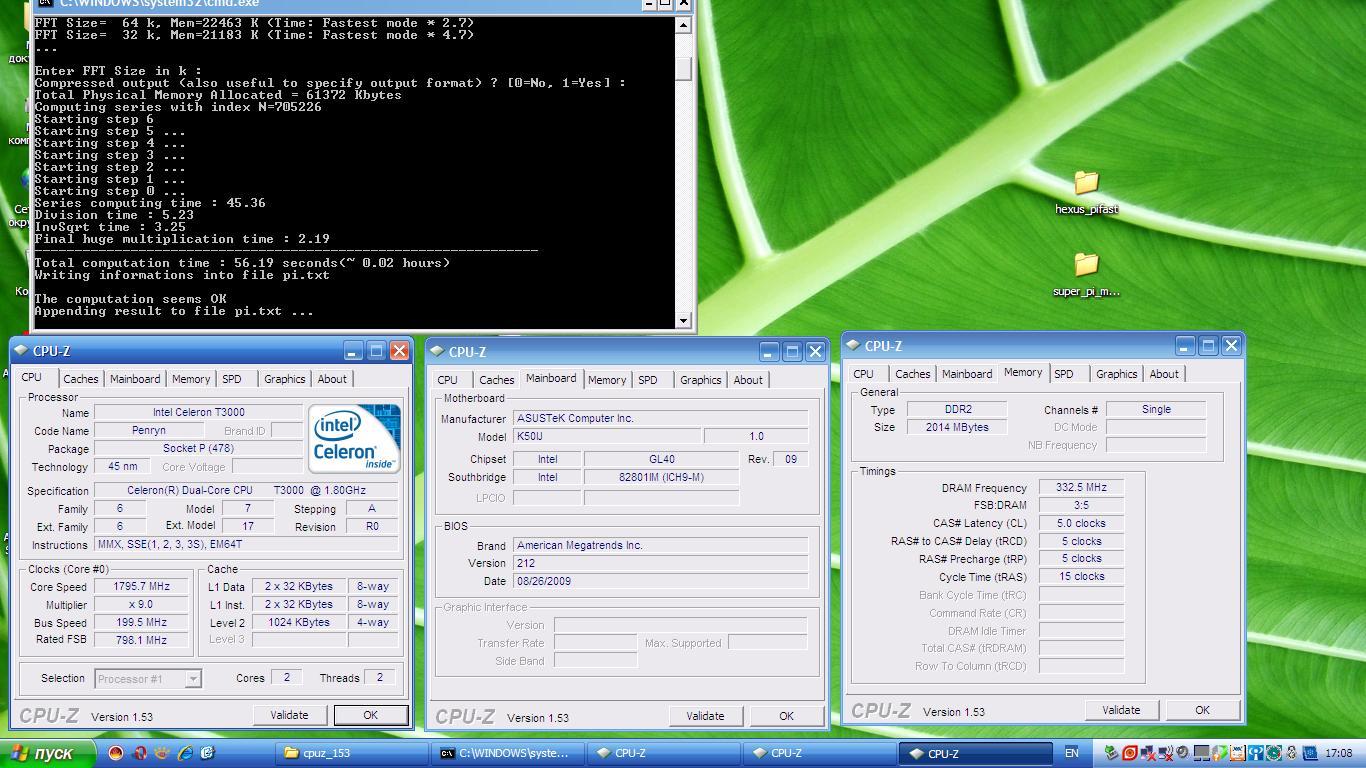This screenshot has width=1366, height=768.
Task: Click the red-orange tray icon beside the green arrow
Action: [1130, 753]
